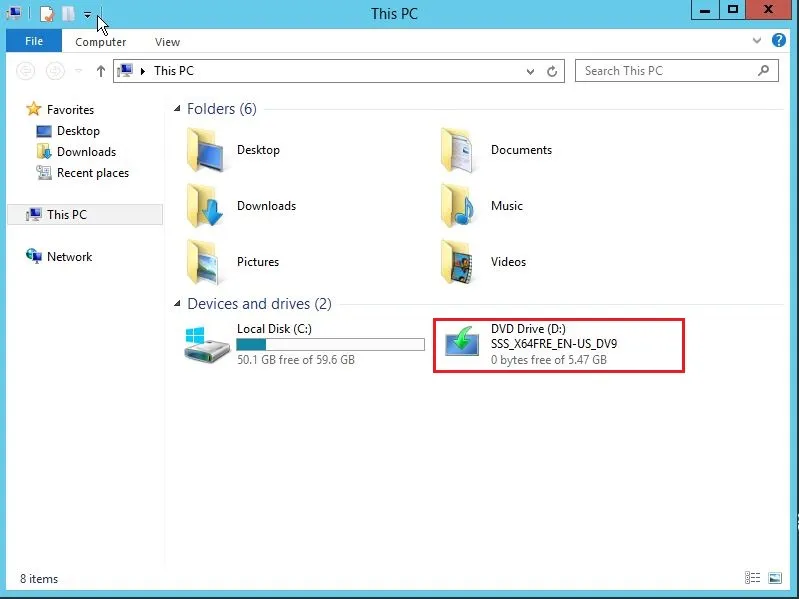Click the Devices and drives (2) heading
Screen dimensions: 799x599
tap(259, 304)
